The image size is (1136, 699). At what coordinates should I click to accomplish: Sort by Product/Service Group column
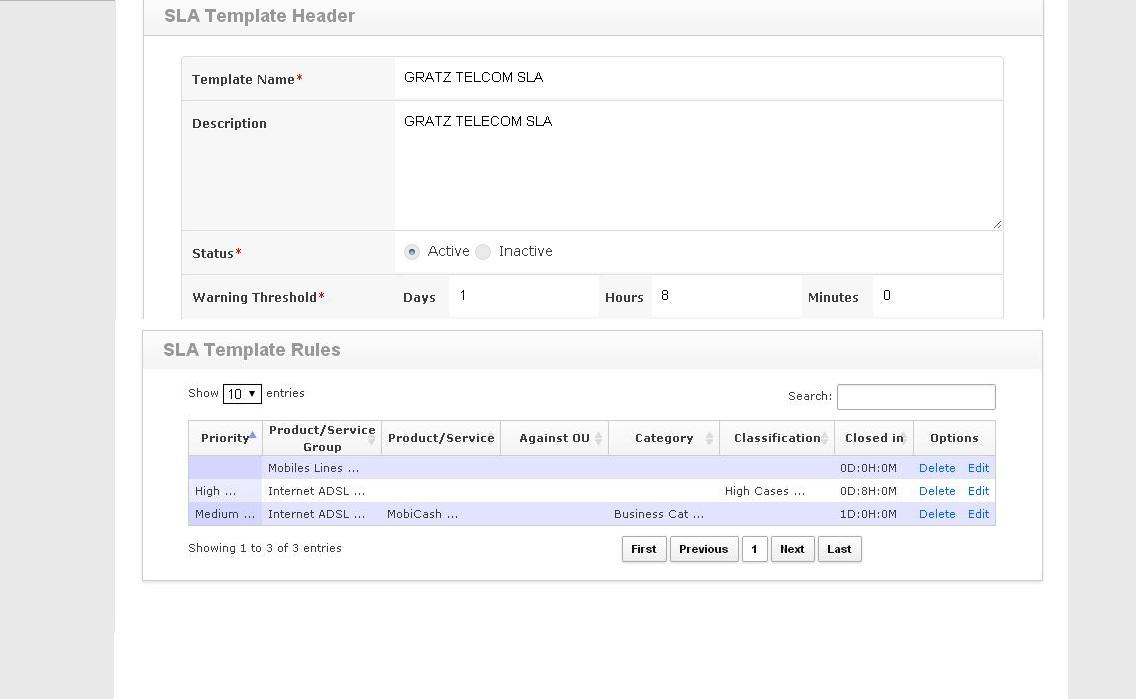coord(321,437)
